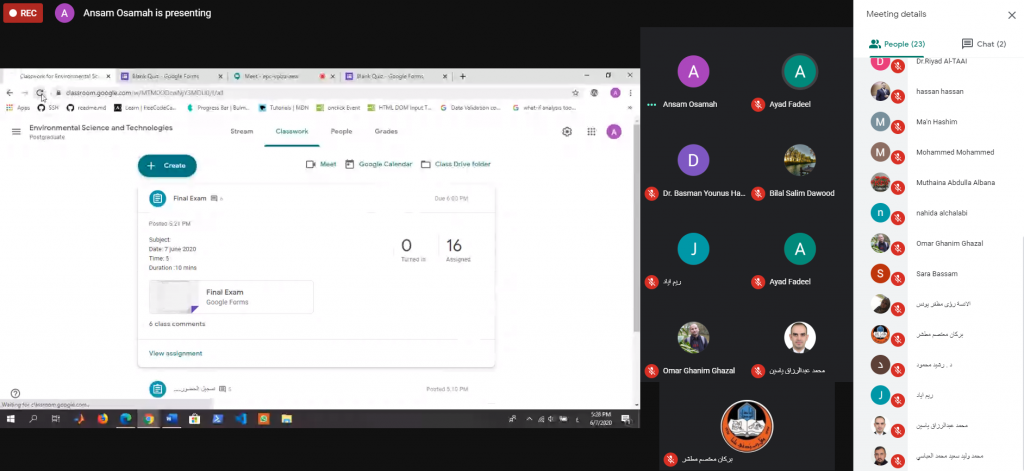Image resolution: width=1024 pixels, height=471 pixels.
Task: Open Google Calendar from Classwork toolbar
Action: 378,165
